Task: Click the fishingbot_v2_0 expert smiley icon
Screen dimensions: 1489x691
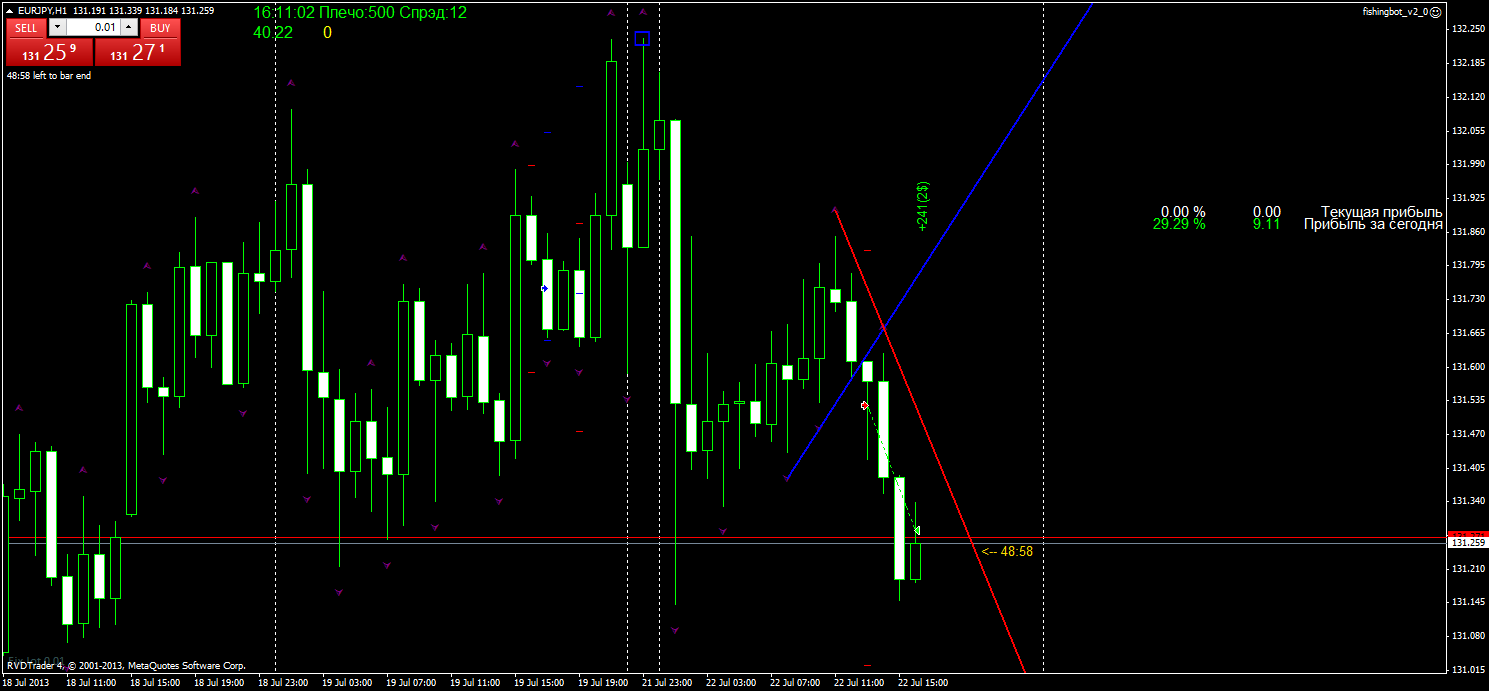Action: click(1436, 12)
